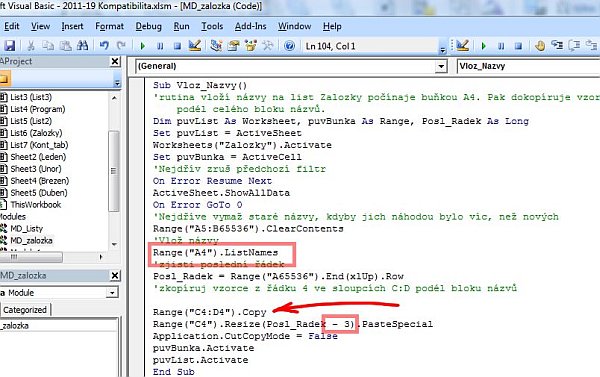Run macro from the standard toolbar play icon
Viewport: 600px width, 377px height.
[143, 46]
